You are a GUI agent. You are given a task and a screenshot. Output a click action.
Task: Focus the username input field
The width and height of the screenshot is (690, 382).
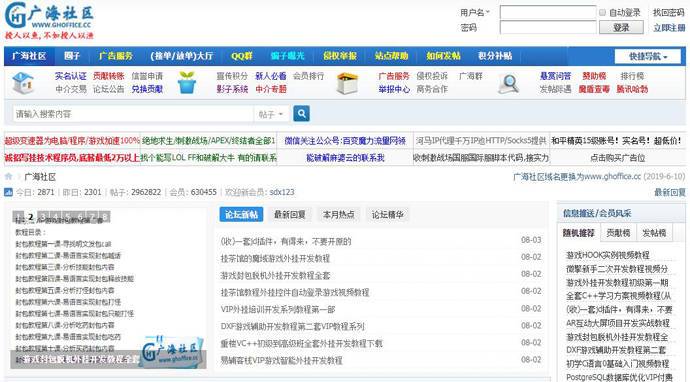(x=548, y=12)
